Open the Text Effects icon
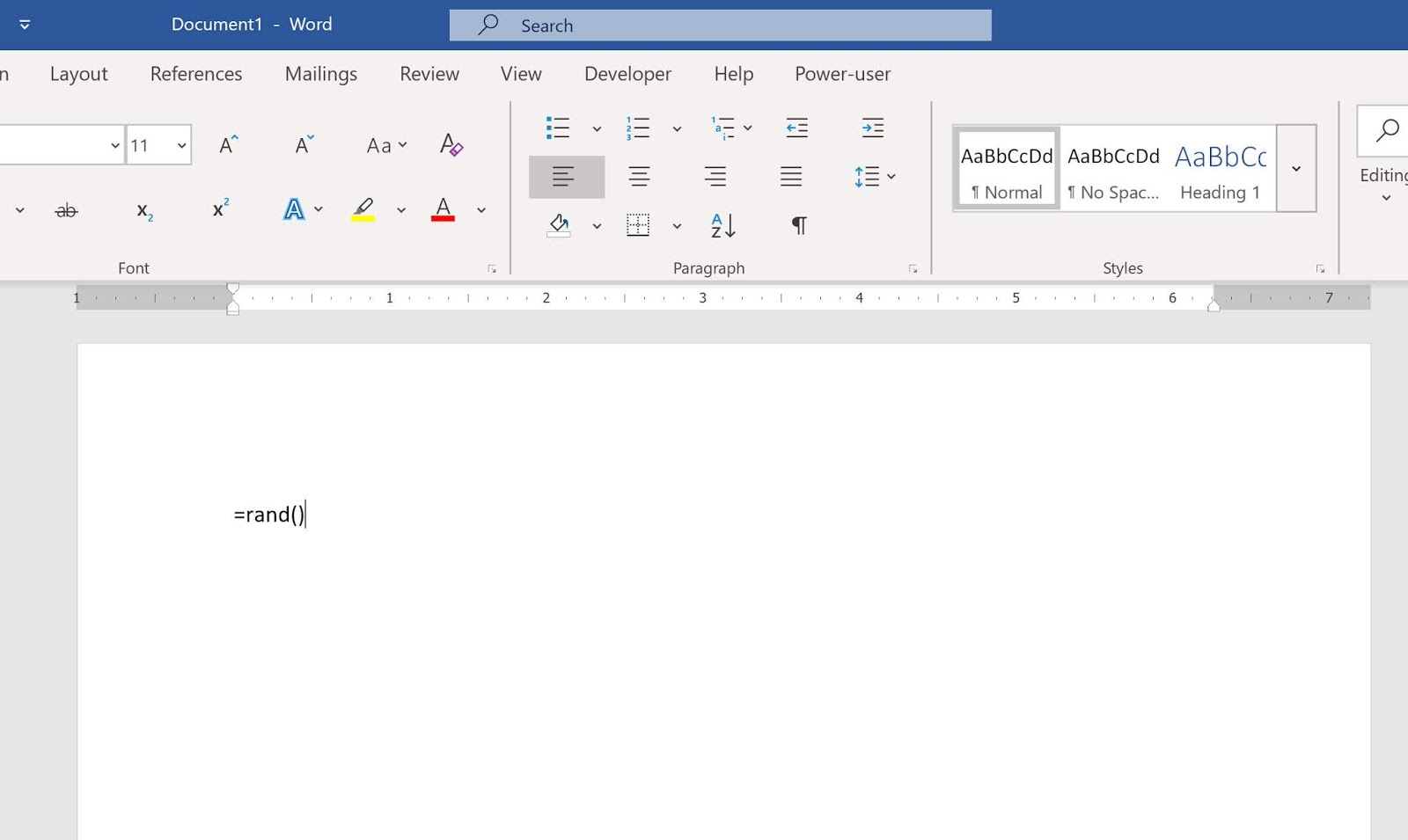Screen dimensions: 1408x840 293,209
